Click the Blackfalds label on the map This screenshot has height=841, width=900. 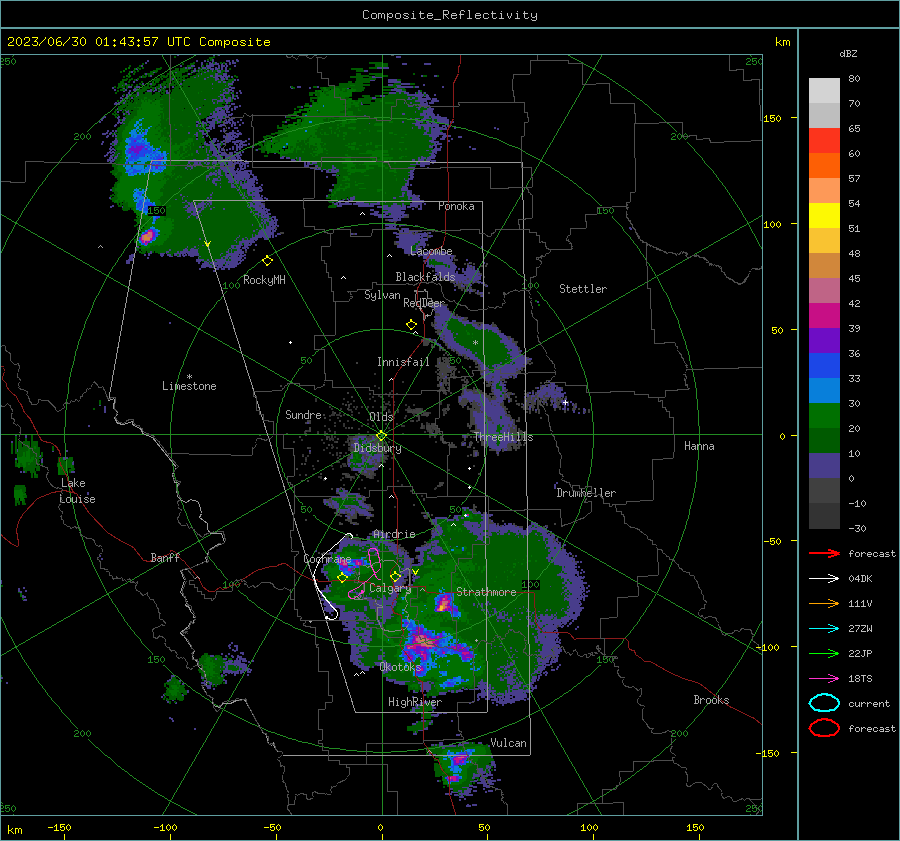click(x=425, y=277)
